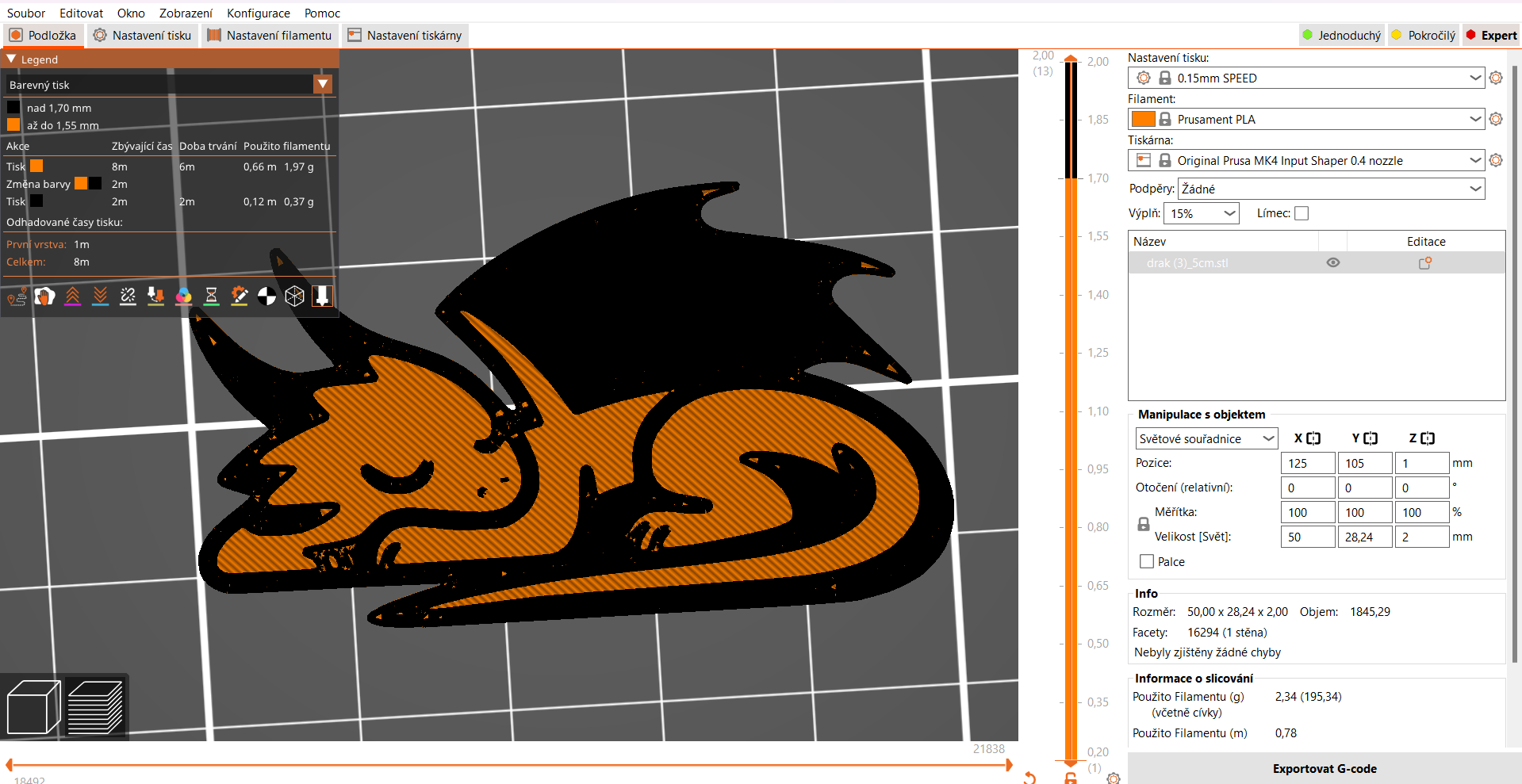Switch to 3D editor view cube icon
The height and width of the screenshot is (784, 1522).
[x=33, y=707]
